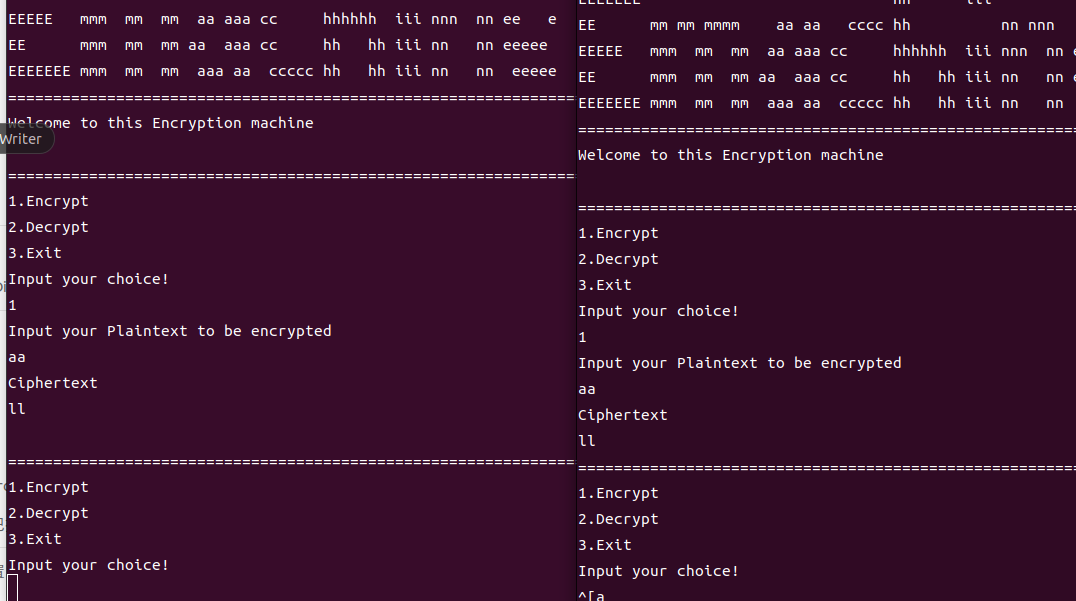1076x601 pixels.
Task: Select the upper 3.Exit line in left terminal
Action: click(x=35, y=253)
